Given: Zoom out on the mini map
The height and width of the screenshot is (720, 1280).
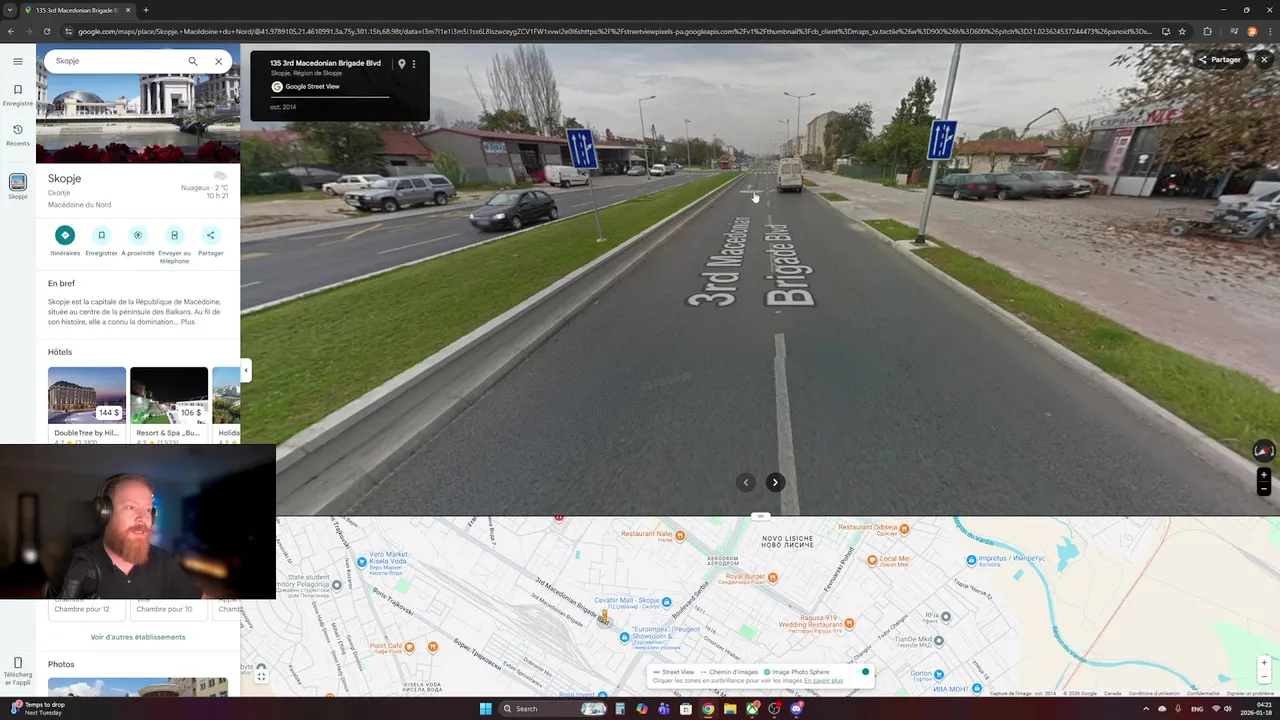Looking at the screenshot, I should click(1264, 677).
